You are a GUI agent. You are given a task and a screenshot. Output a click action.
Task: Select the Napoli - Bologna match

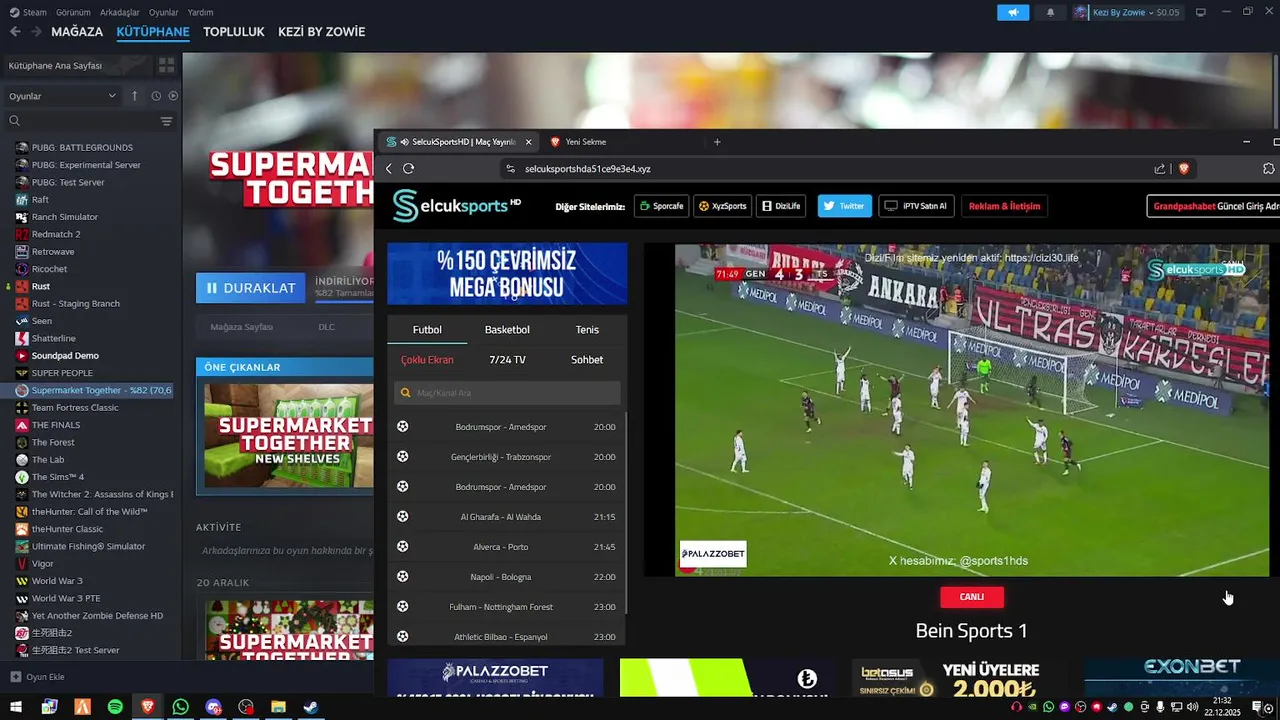507,577
